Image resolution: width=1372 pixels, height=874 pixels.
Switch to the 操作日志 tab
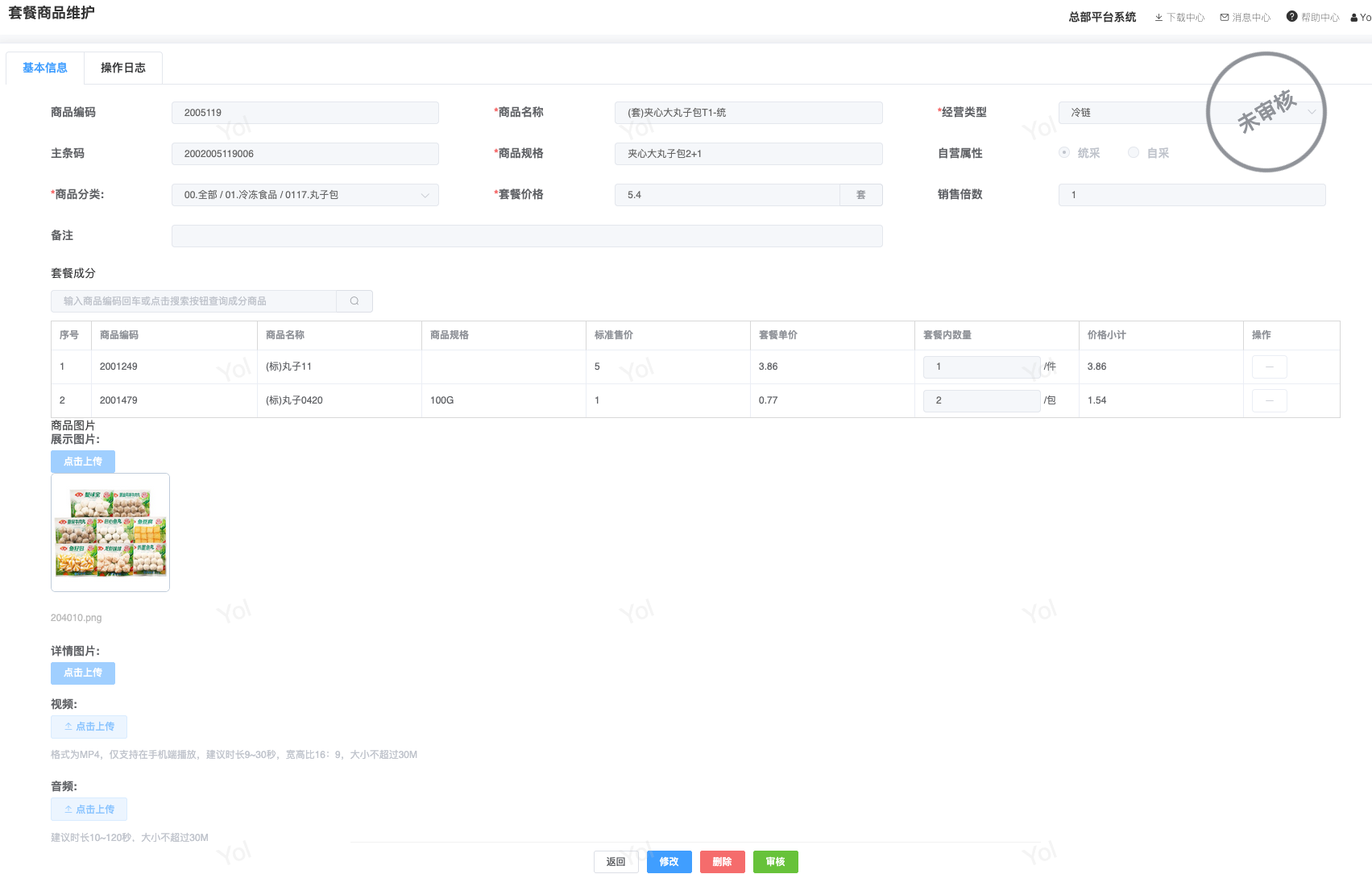point(123,68)
